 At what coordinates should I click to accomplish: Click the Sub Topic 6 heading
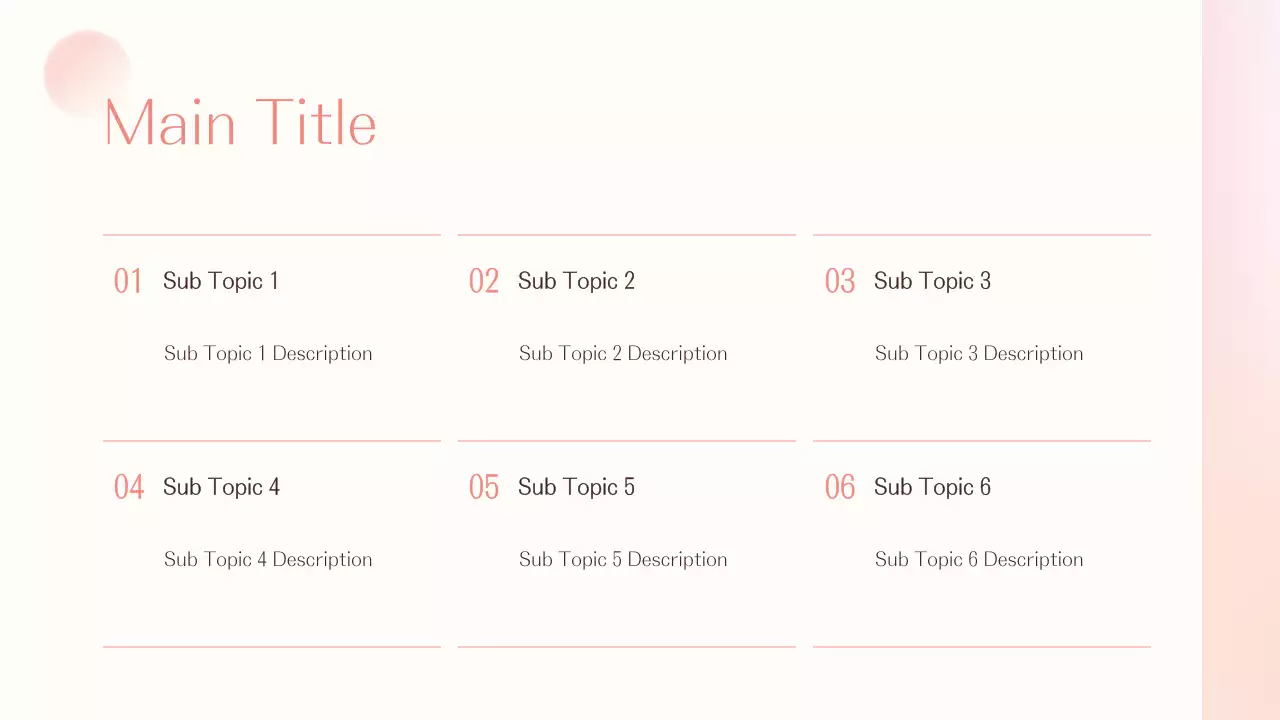coord(932,487)
